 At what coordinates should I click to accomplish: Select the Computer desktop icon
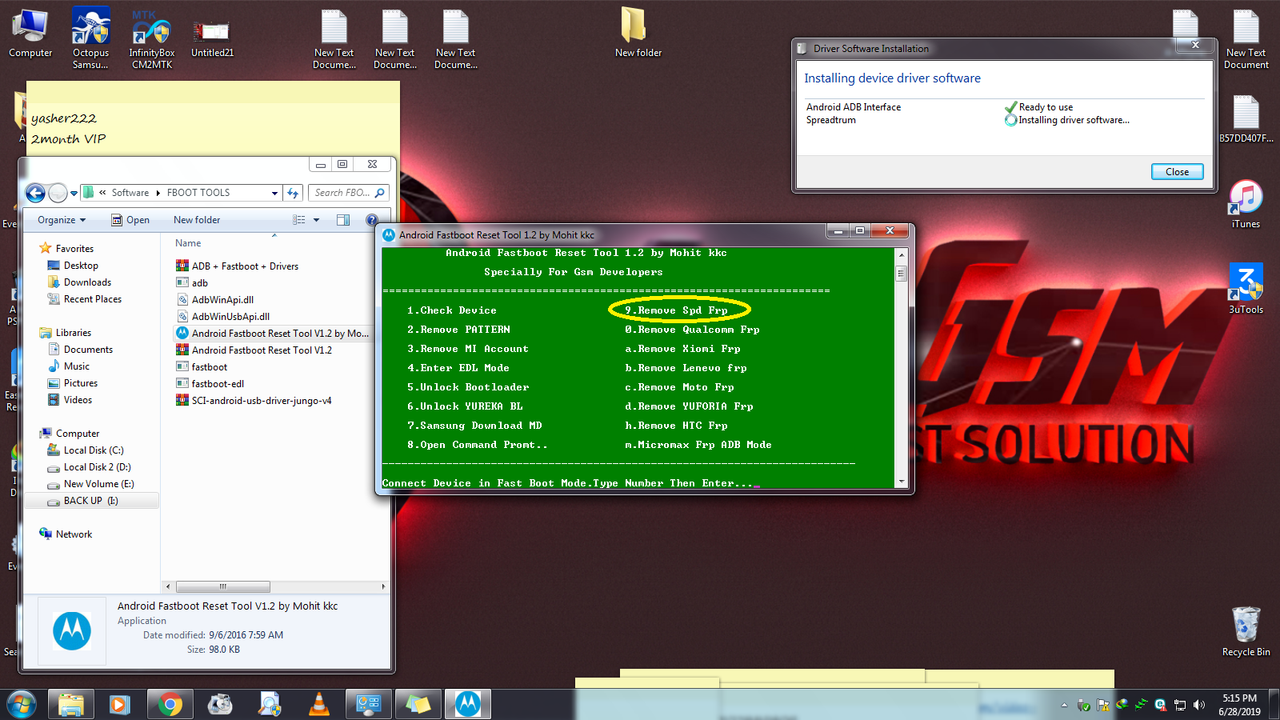30,32
